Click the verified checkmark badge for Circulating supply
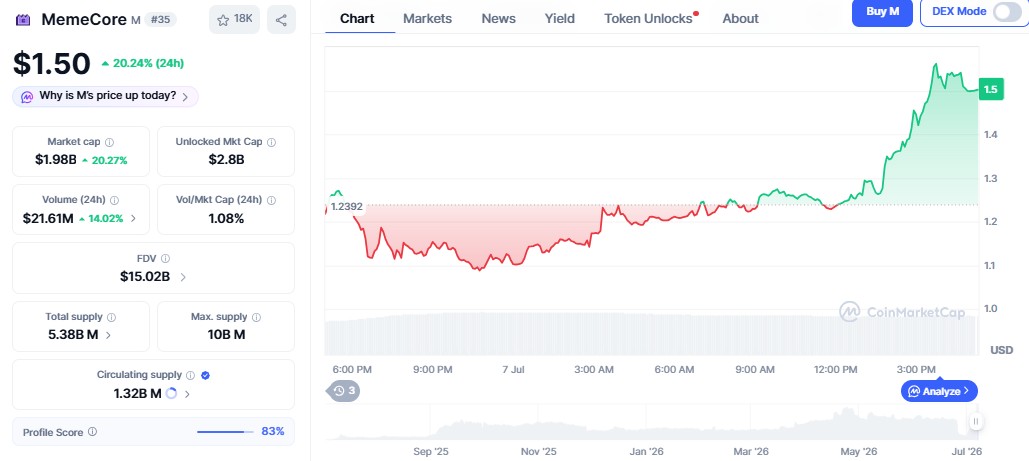The width and height of the screenshot is (1029, 461). click(x=205, y=376)
